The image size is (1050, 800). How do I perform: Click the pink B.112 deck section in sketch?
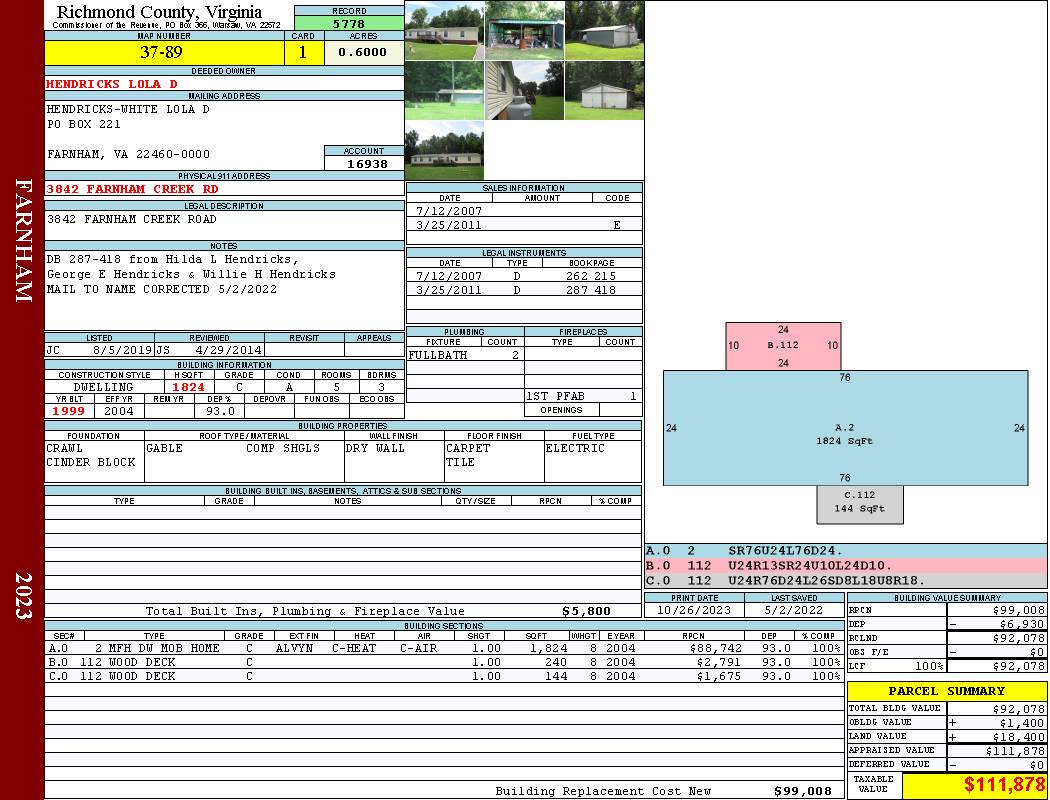click(x=783, y=346)
